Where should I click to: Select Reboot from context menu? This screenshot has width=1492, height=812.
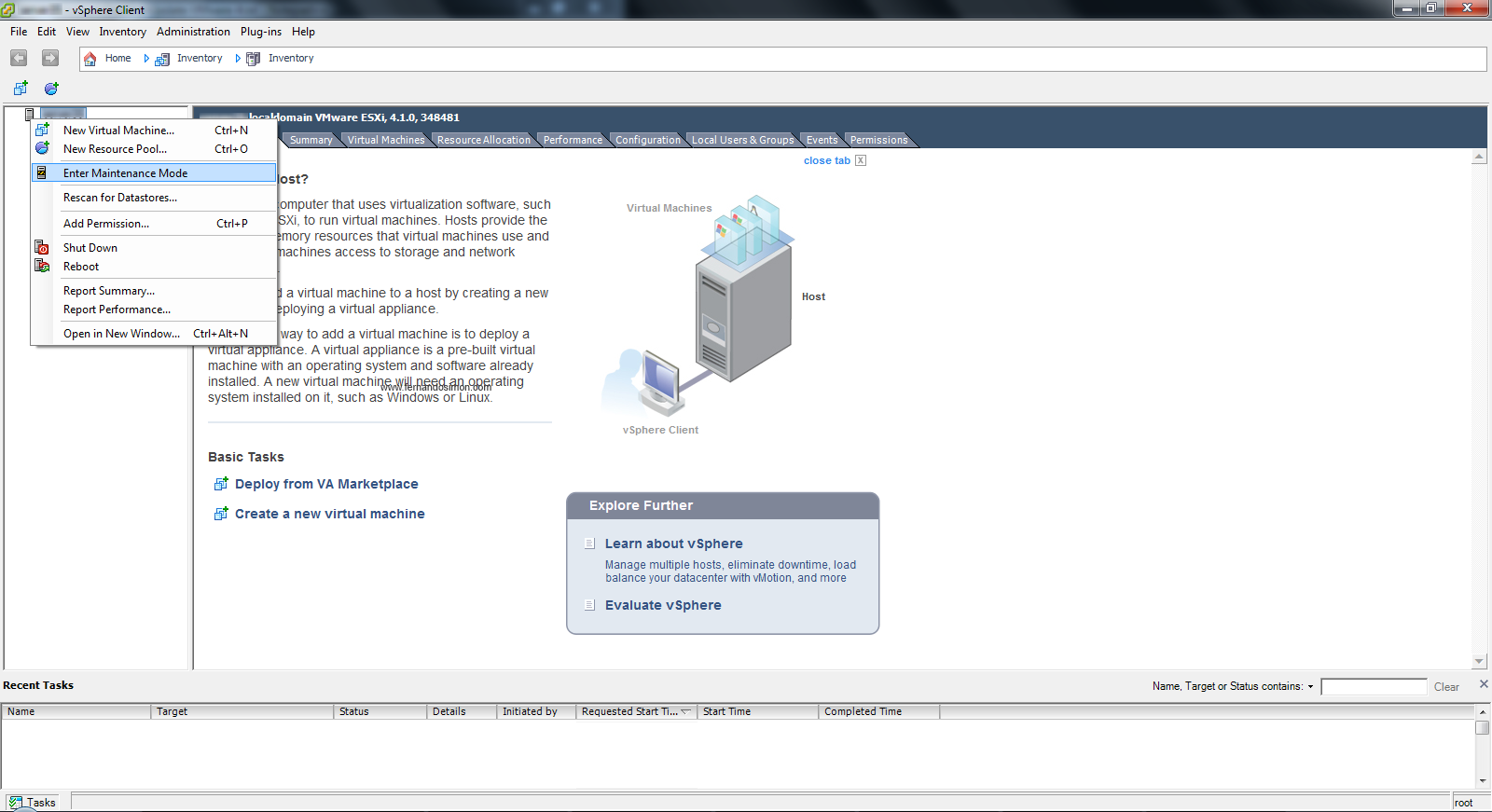(154, 267)
